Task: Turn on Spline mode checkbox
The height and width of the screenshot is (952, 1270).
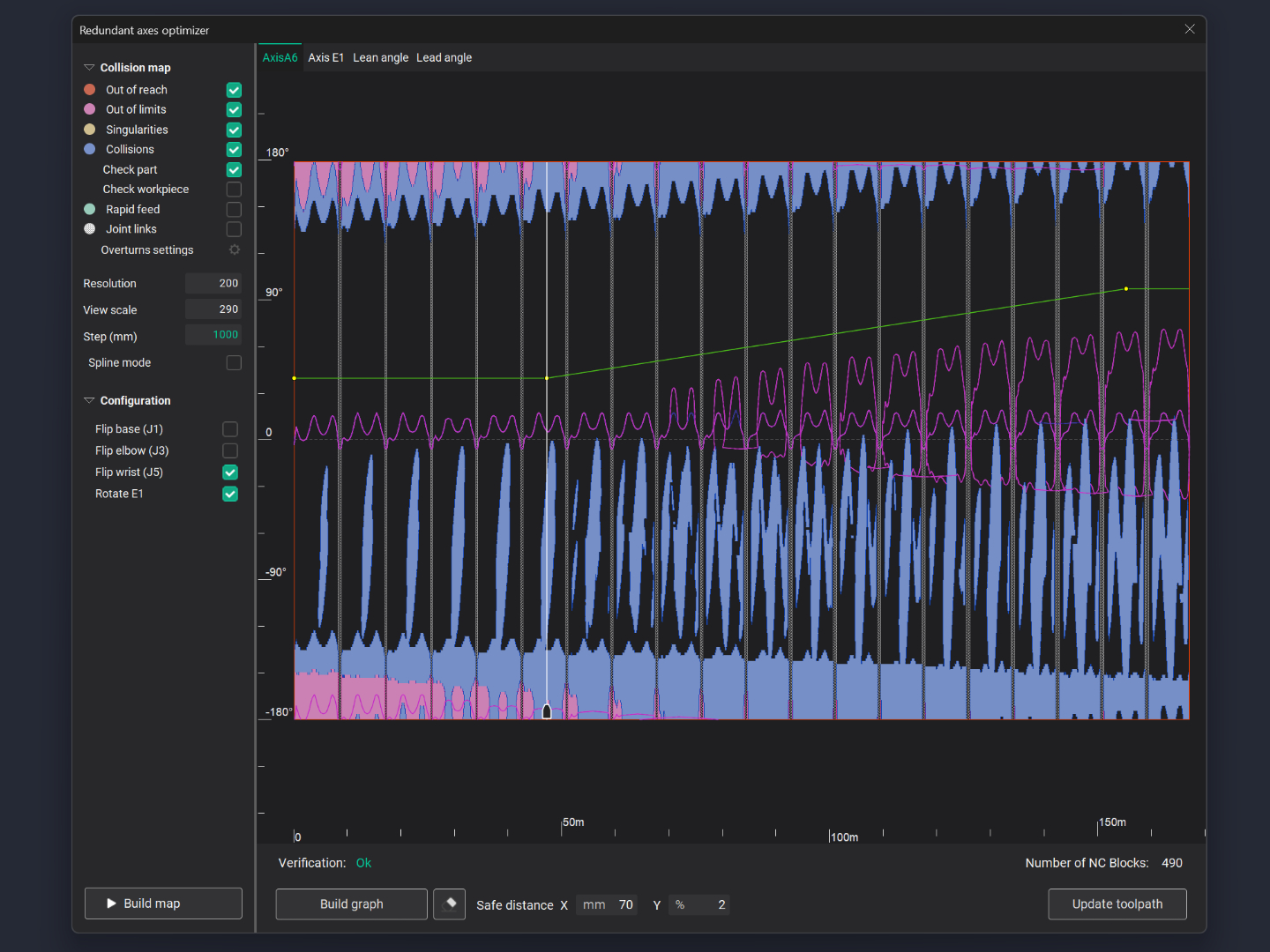Action: coord(234,363)
